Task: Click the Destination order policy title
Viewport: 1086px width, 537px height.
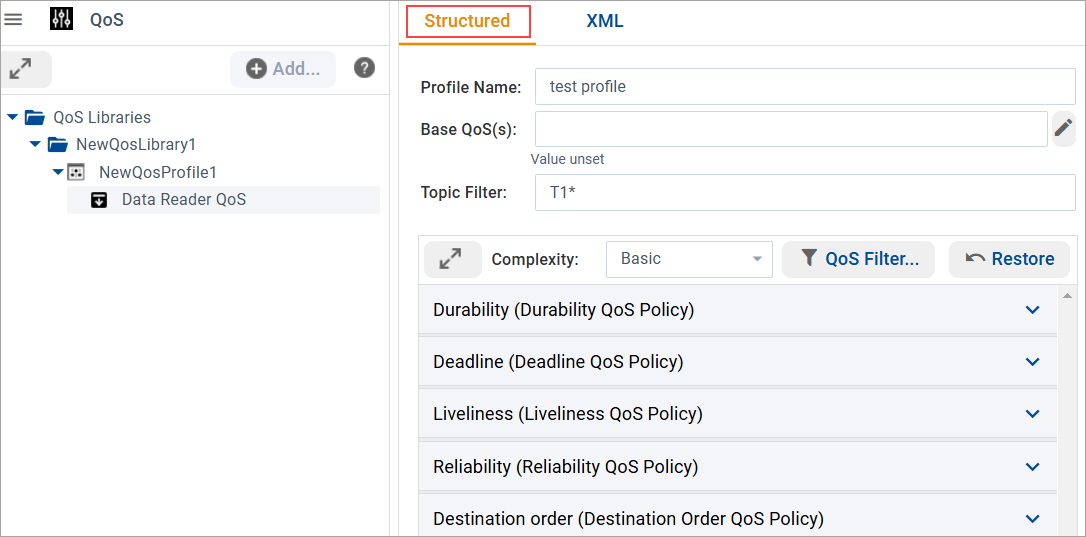Action: point(629,518)
